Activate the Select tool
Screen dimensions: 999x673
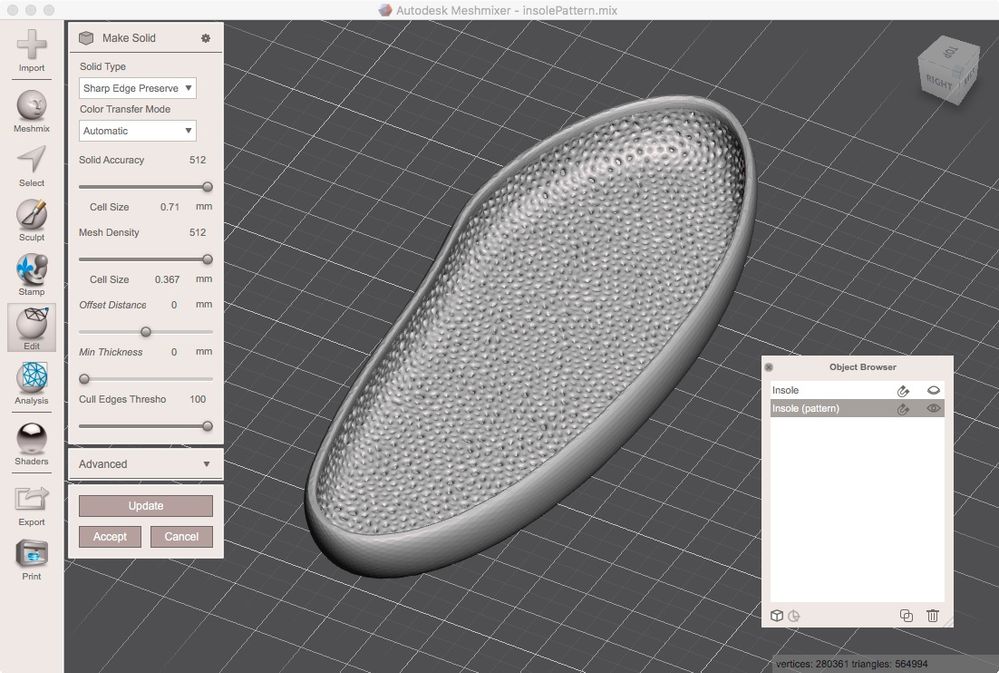tap(31, 166)
